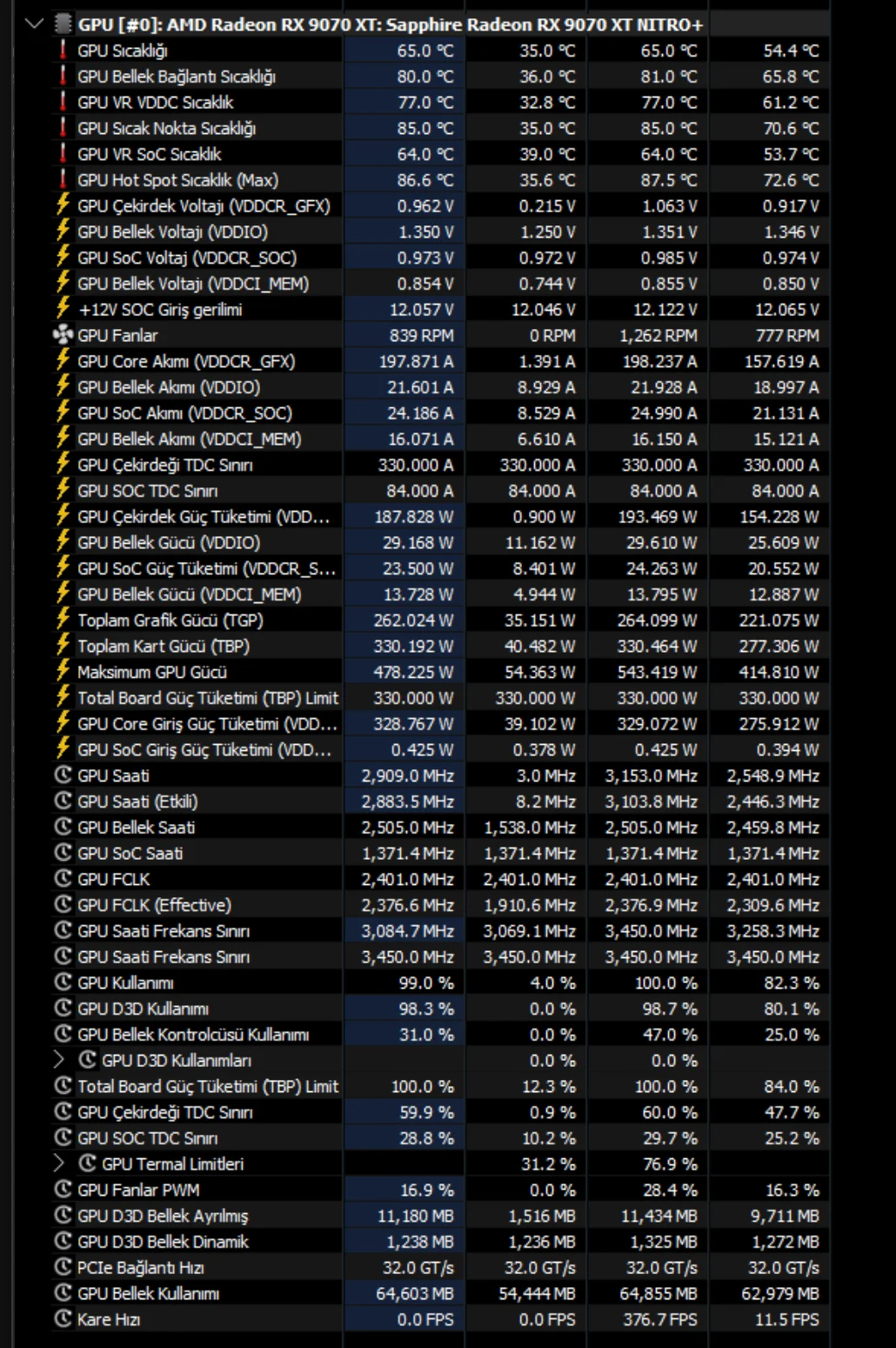
Task: Click the clock icon for PCIe Bağlantı Hızı
Action: tap(63, 1267)
